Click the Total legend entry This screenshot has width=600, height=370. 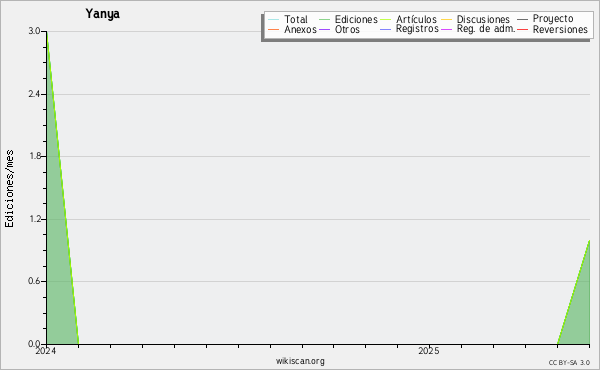[x=288, y=19]
